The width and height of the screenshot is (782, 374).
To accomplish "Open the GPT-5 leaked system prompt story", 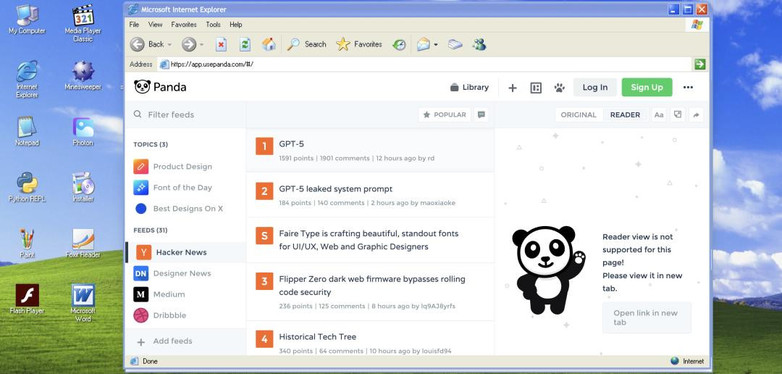I will point(336,189).
